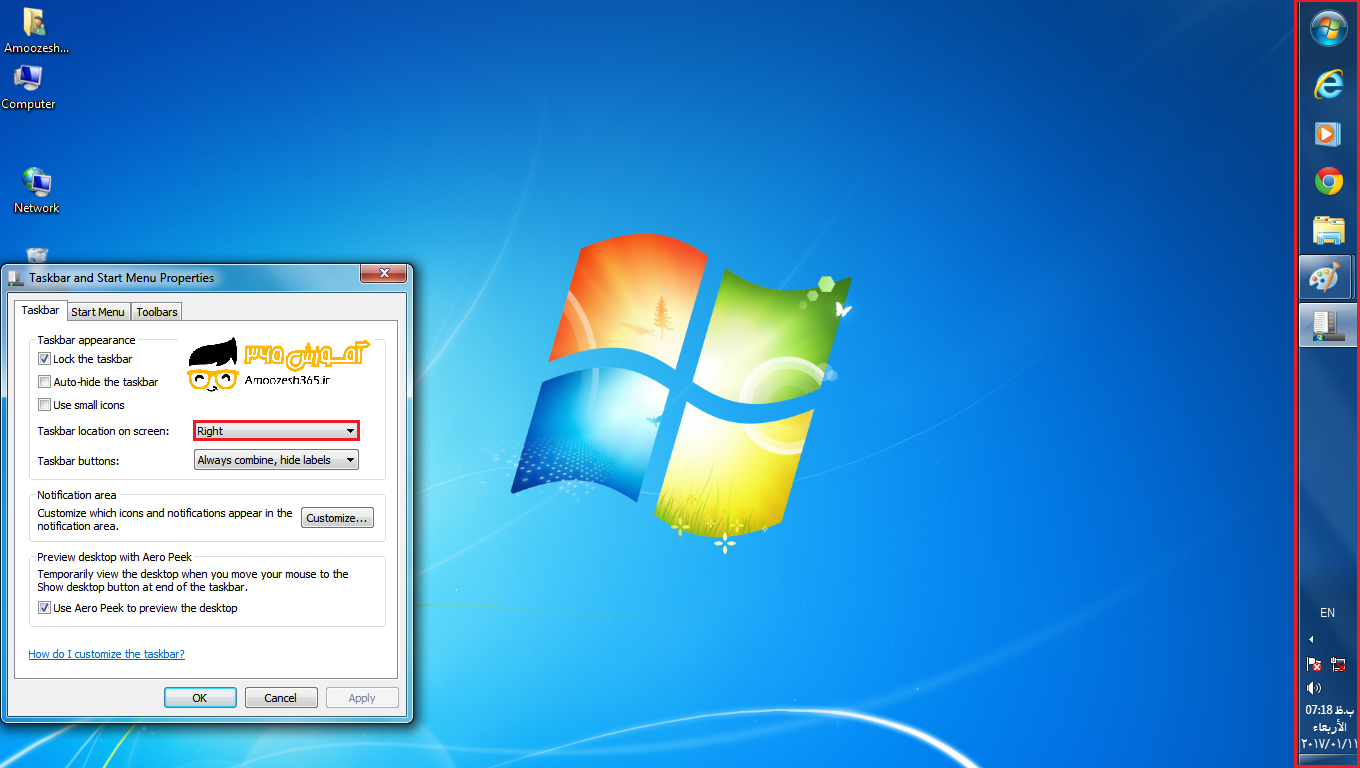Launch Internet Explorer from taskbar

click(x=1328, y=85)
